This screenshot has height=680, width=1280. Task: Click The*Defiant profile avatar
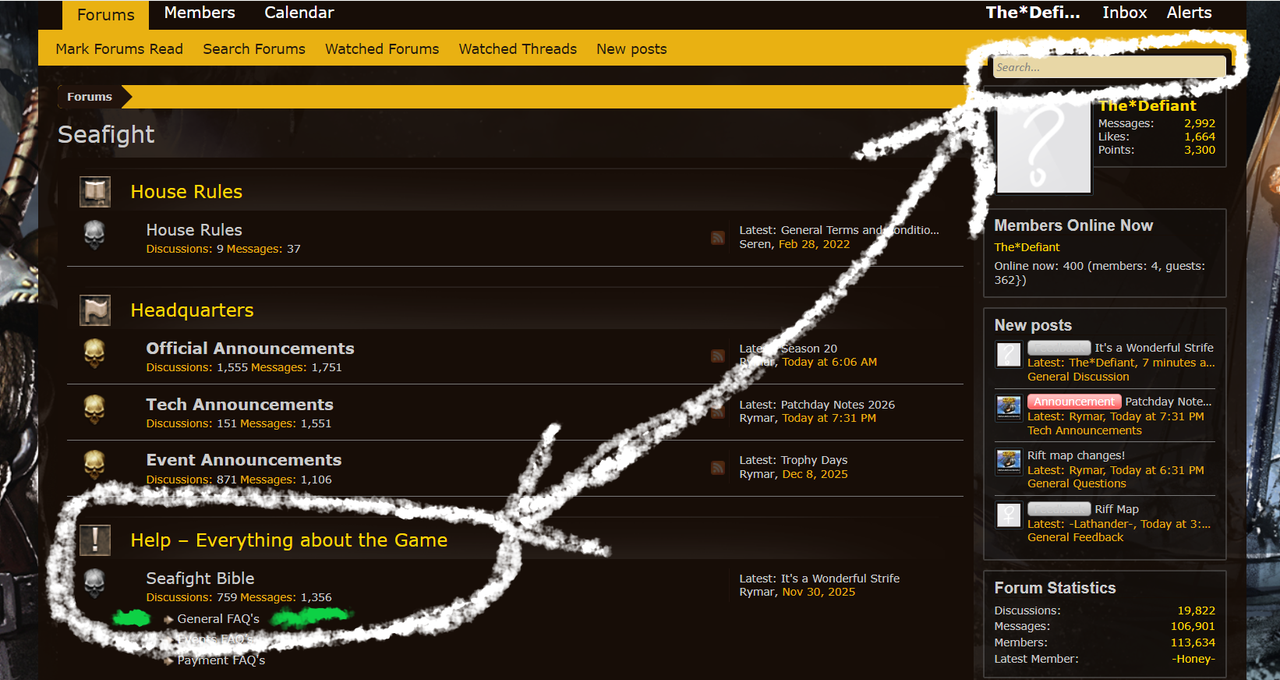(1044, 146)
